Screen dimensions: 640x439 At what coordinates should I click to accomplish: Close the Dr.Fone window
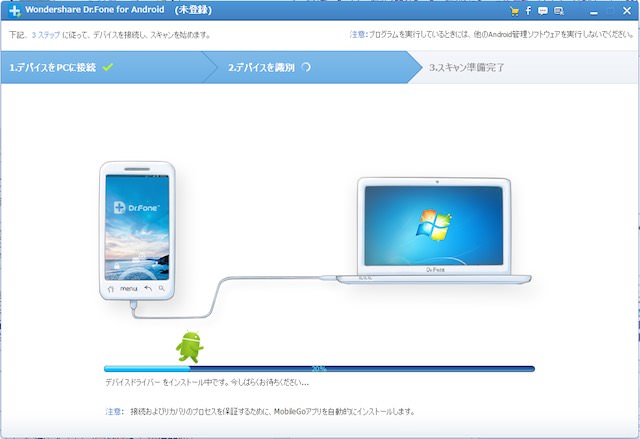[x=627, y=11]
